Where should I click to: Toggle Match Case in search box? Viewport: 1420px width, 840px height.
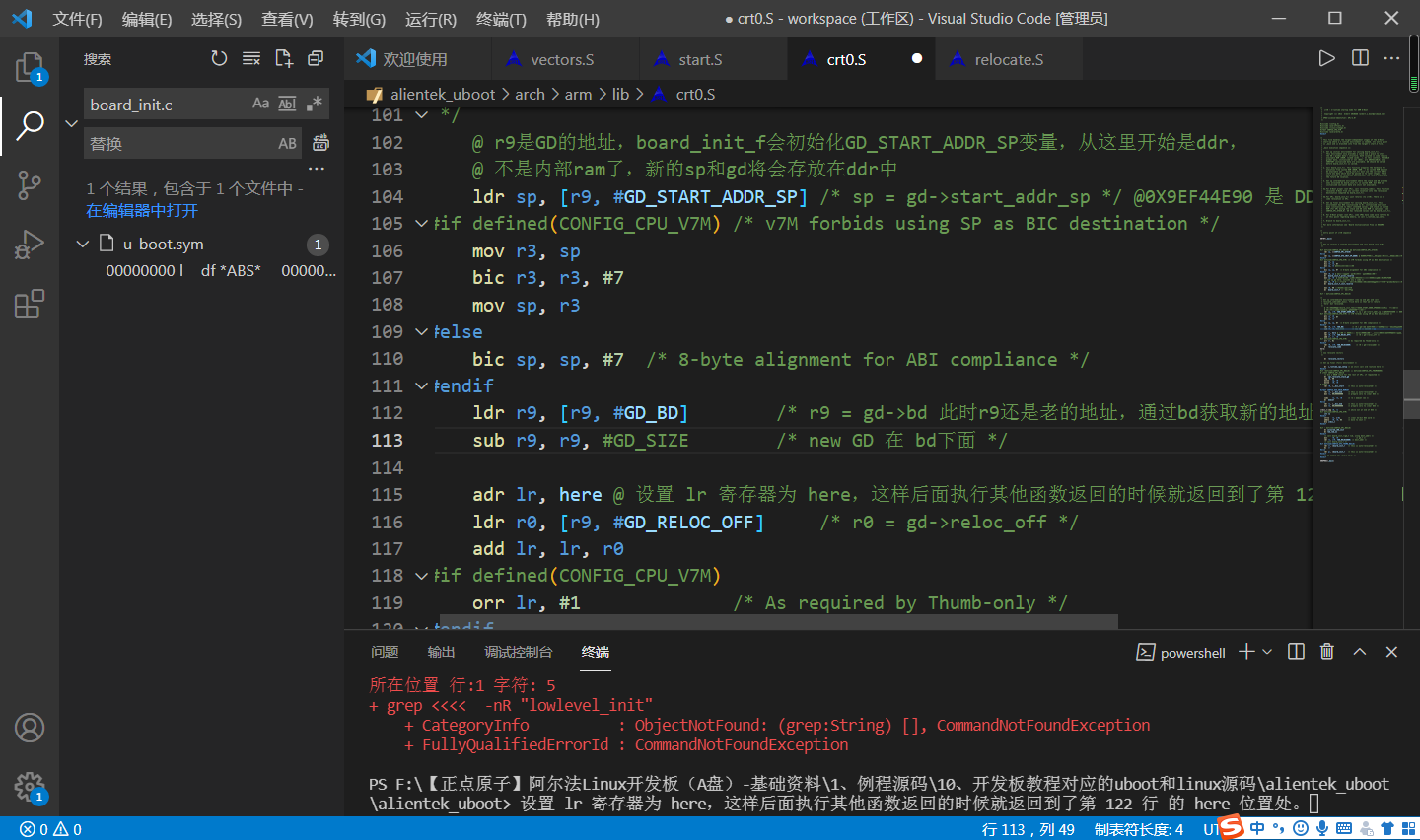point(260,104)
